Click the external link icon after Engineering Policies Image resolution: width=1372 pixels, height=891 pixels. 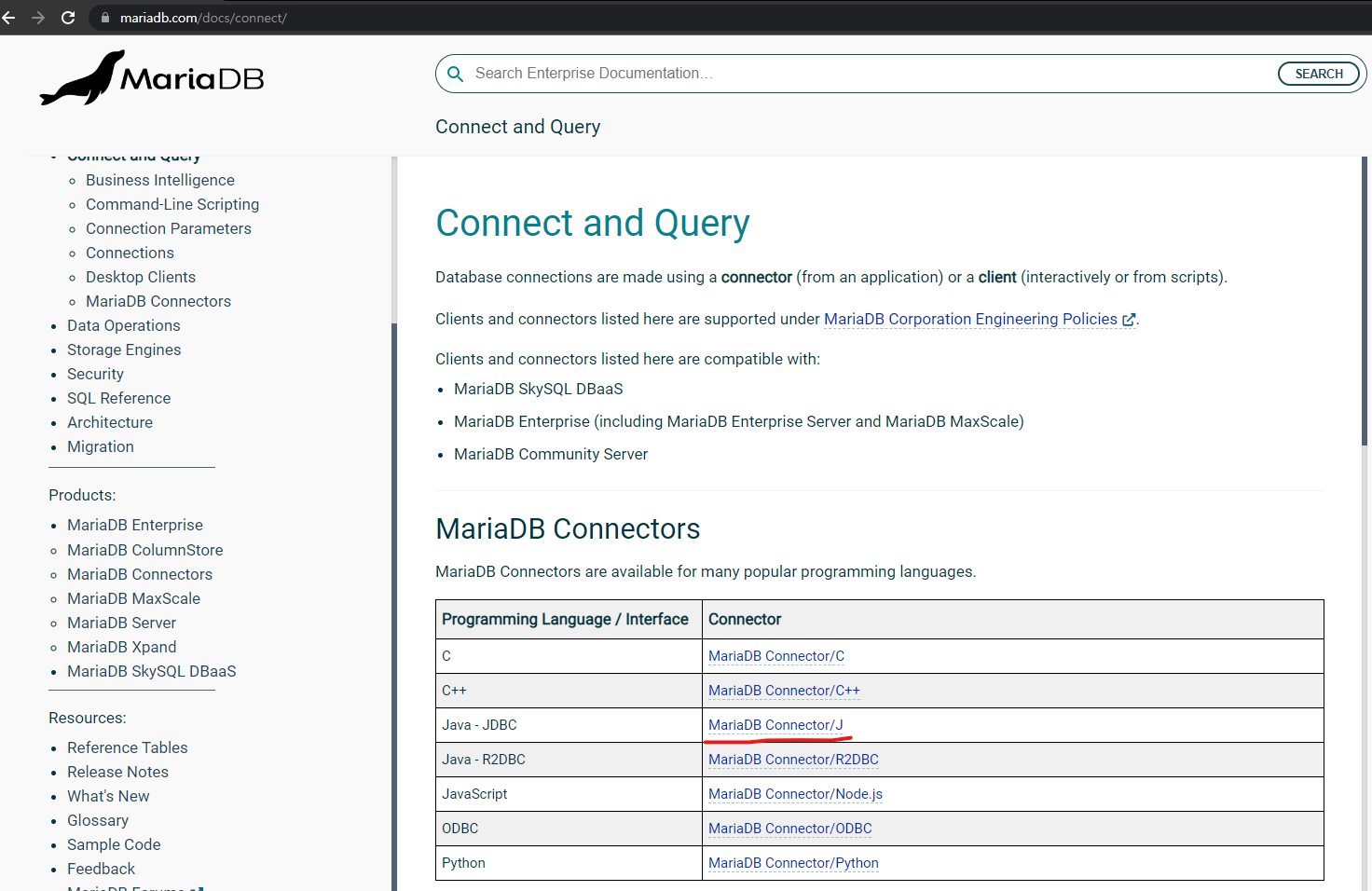(1129, 320)
